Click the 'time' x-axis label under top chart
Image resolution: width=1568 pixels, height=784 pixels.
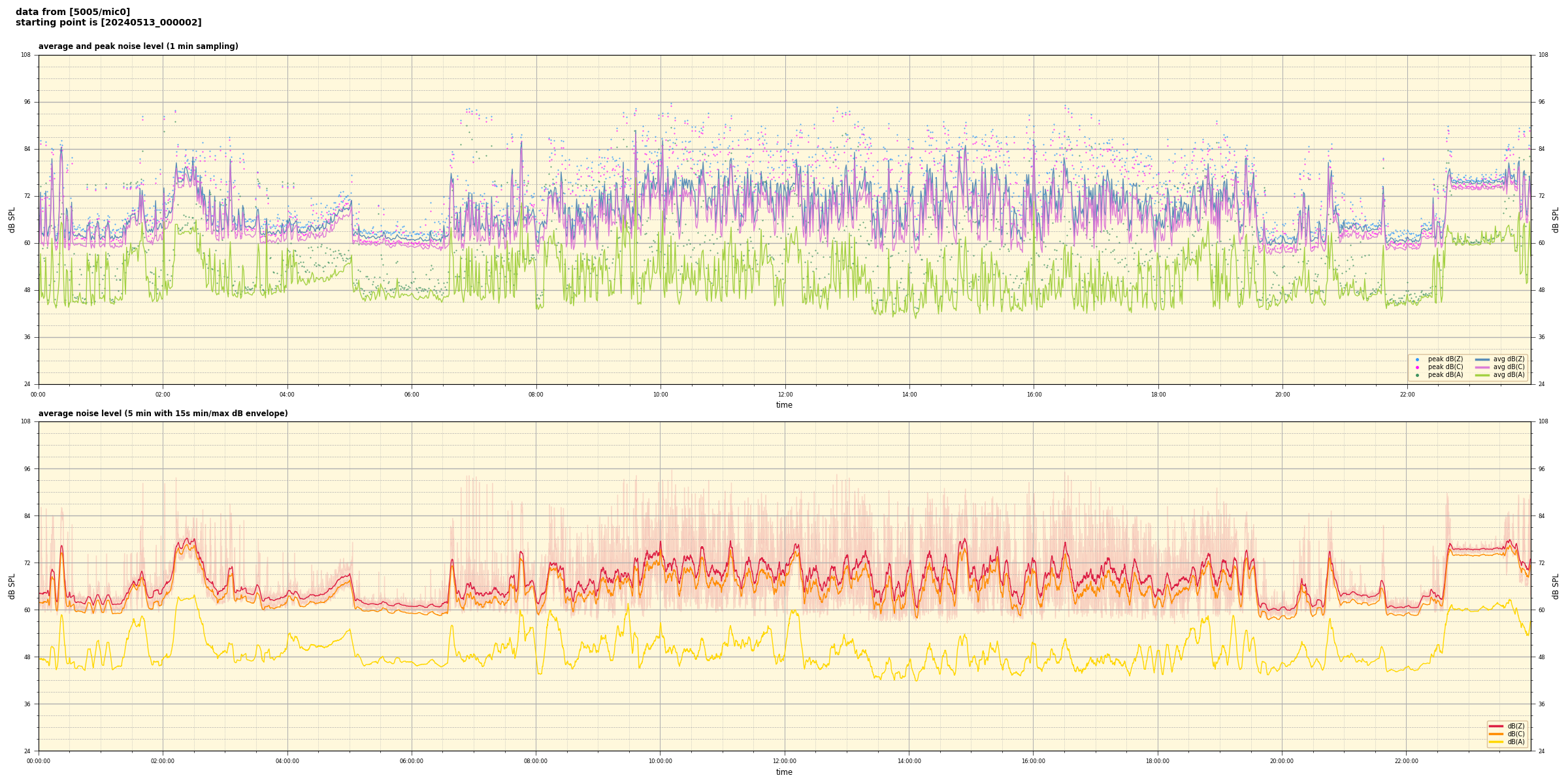click(784, 405)
